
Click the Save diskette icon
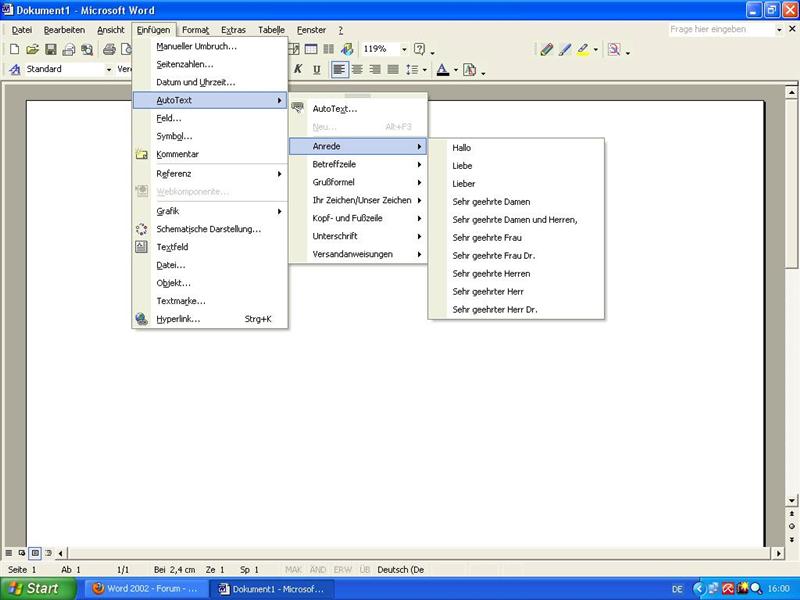click(50, 49)
